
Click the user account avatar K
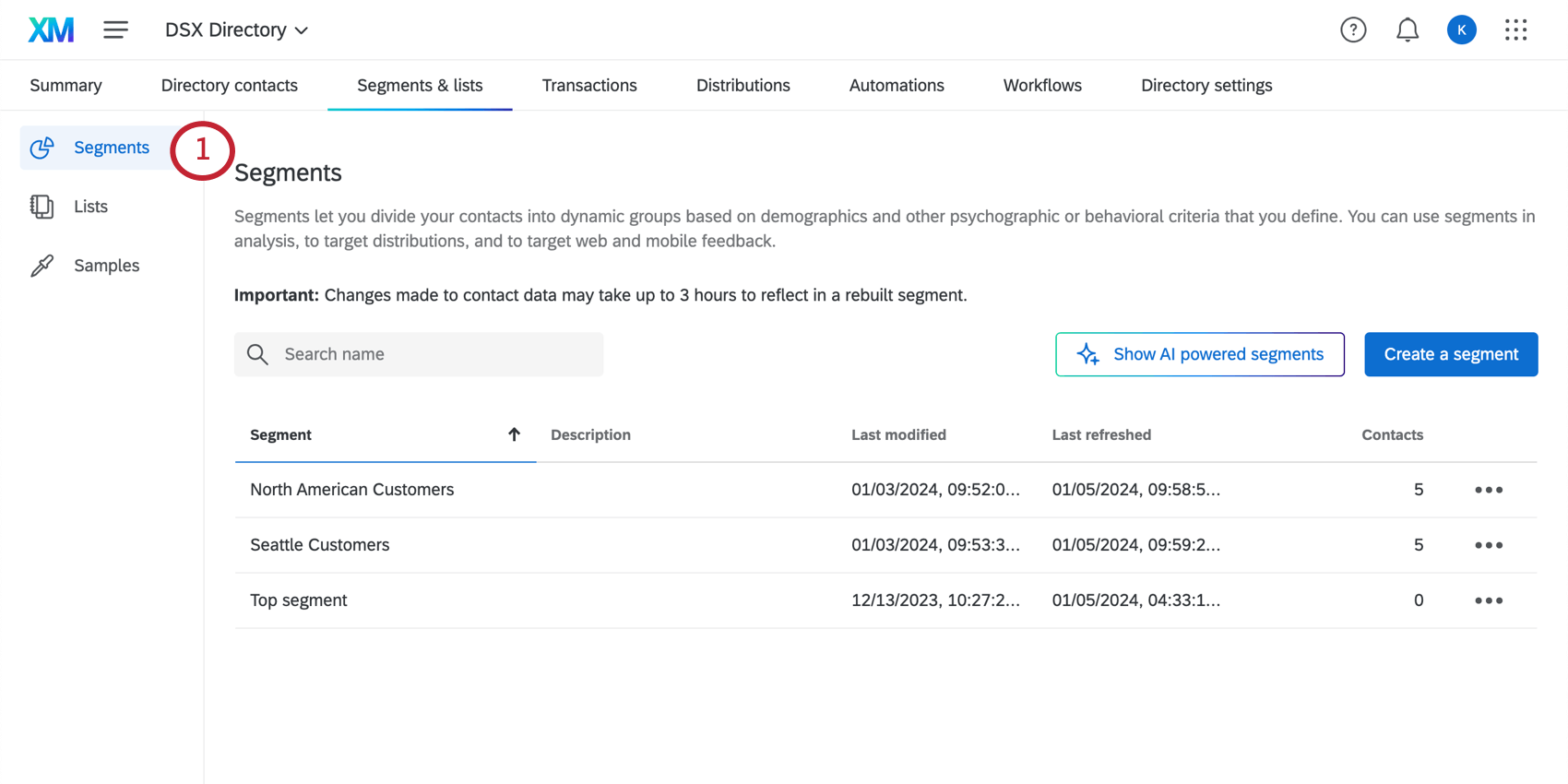pyautogui.click(x=1461, y=30)
